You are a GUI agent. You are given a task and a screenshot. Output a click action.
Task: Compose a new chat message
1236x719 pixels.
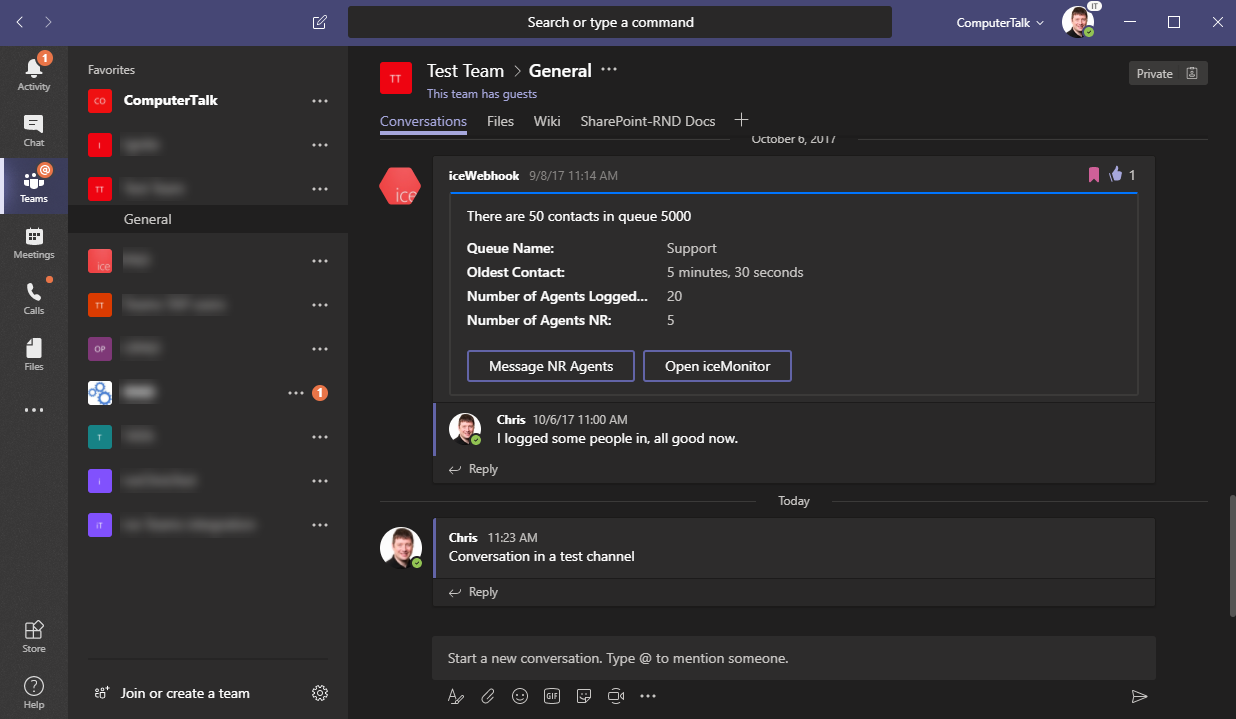(x=319, y=22)
